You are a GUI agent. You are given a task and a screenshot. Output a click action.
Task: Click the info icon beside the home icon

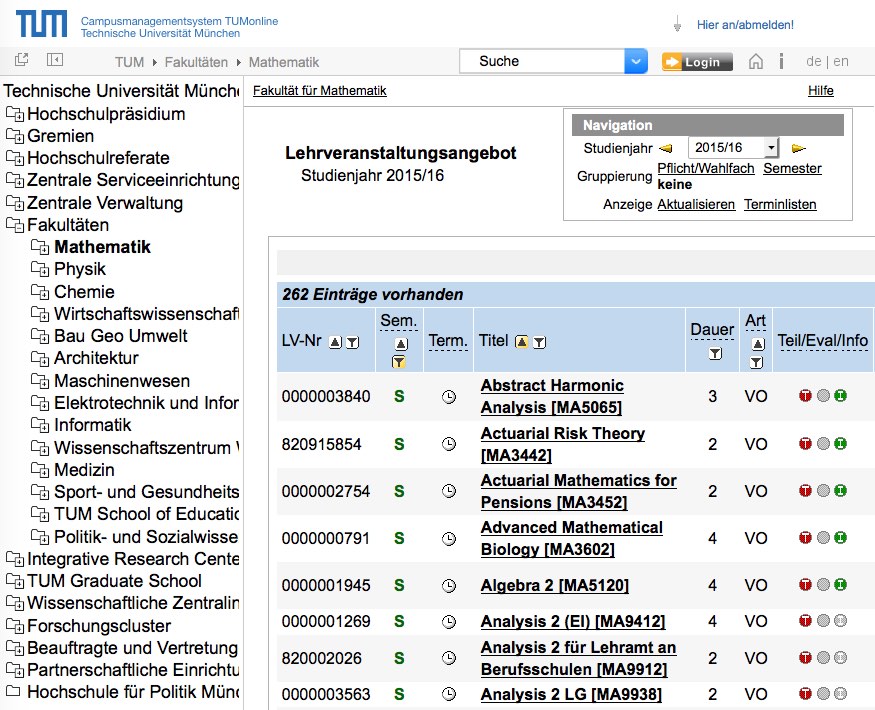[x=780, y=61]
